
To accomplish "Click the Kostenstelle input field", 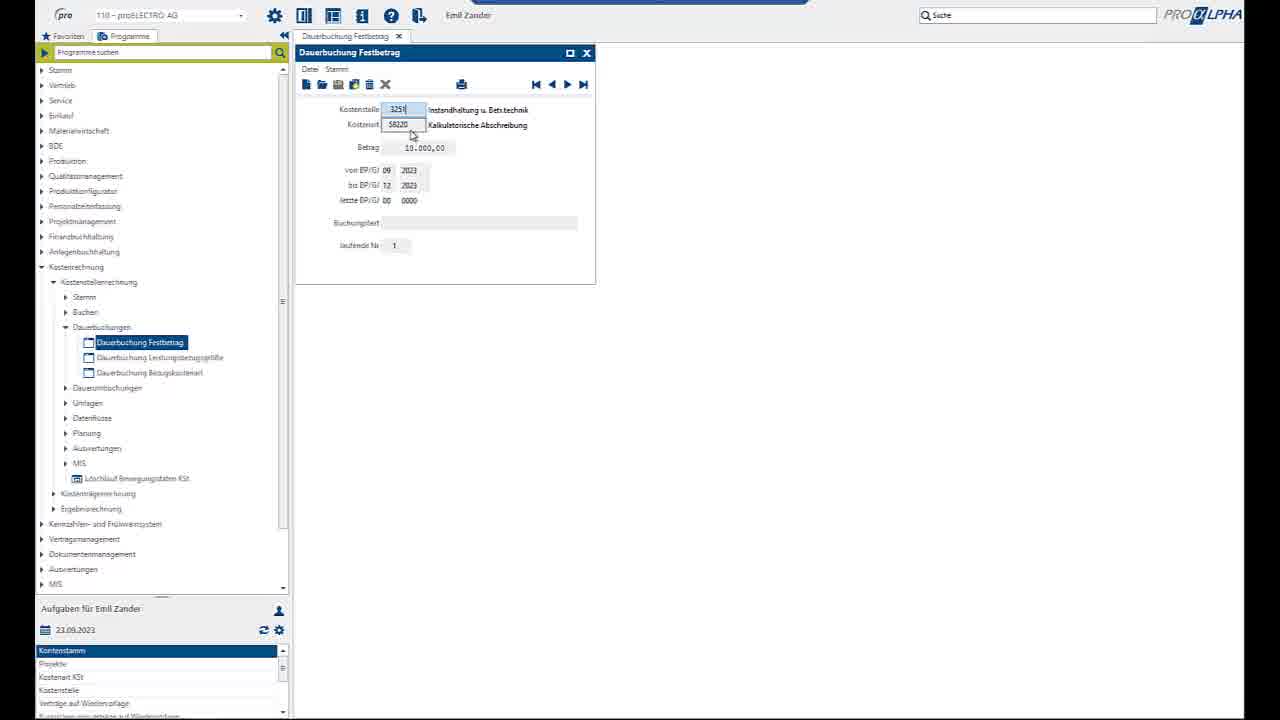I will click(404, 110).
